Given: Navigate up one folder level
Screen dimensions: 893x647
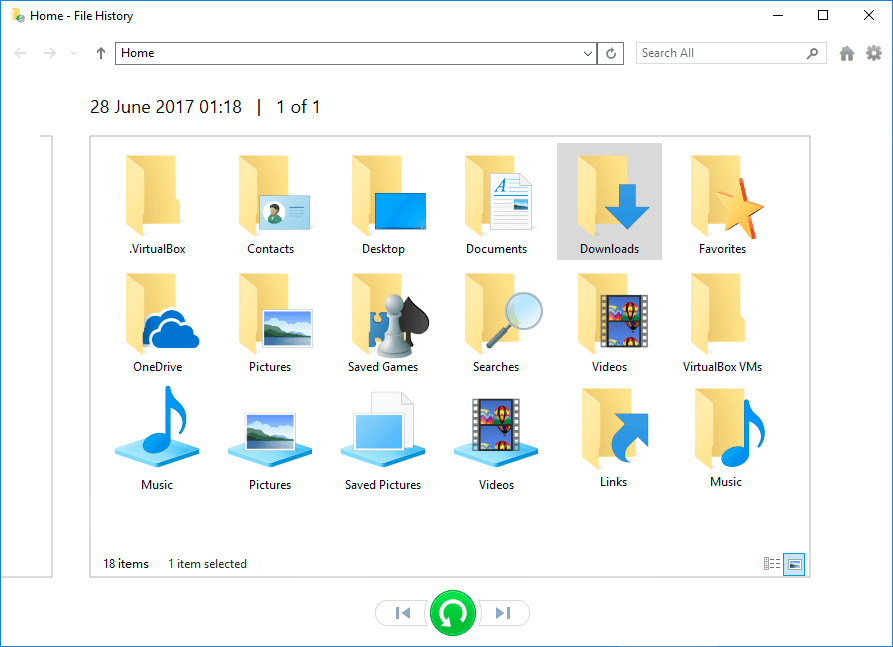Looking at the screenshot, I should (101, 53).
